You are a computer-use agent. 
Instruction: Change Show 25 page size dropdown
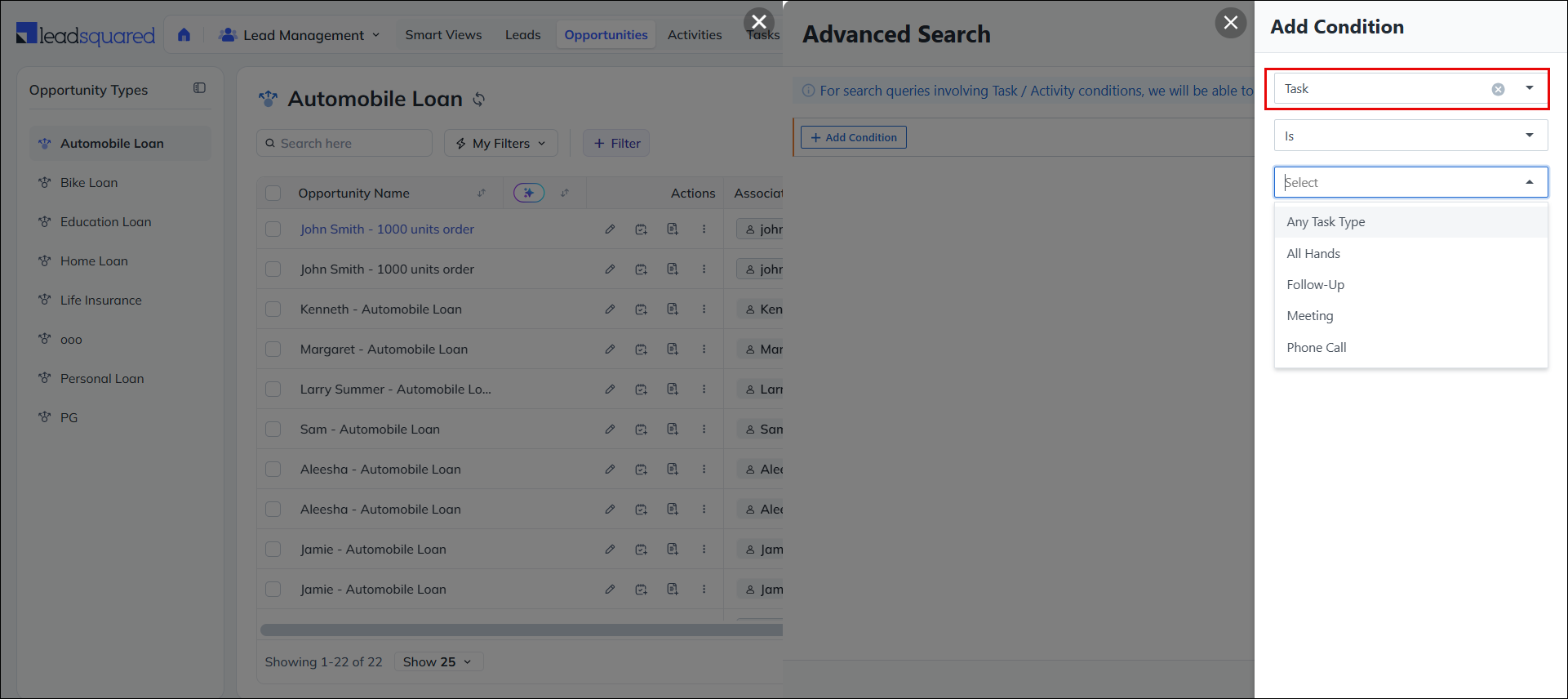click(438, 661)
